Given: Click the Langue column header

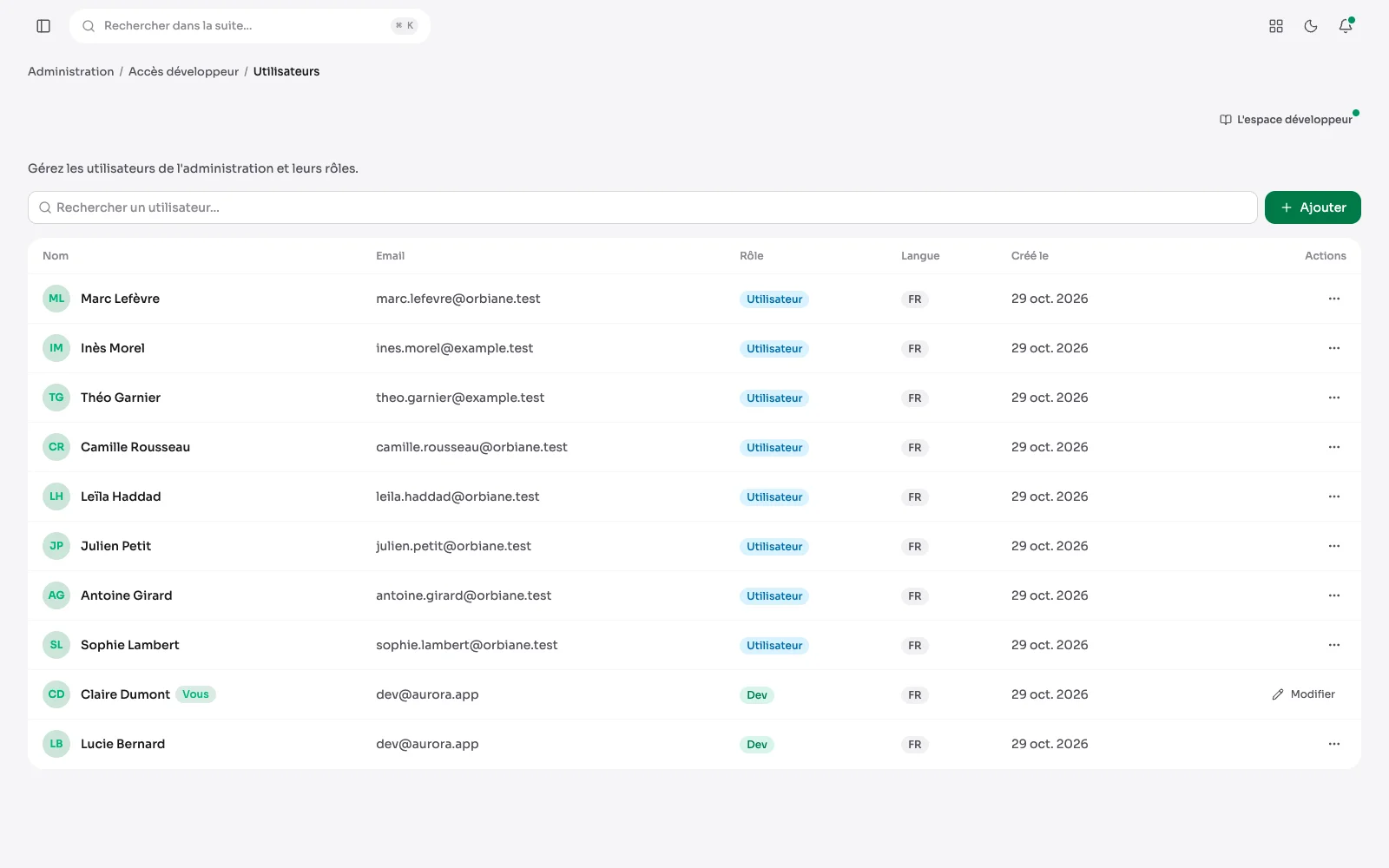Looking at the screenshot, I should (920, 256).
